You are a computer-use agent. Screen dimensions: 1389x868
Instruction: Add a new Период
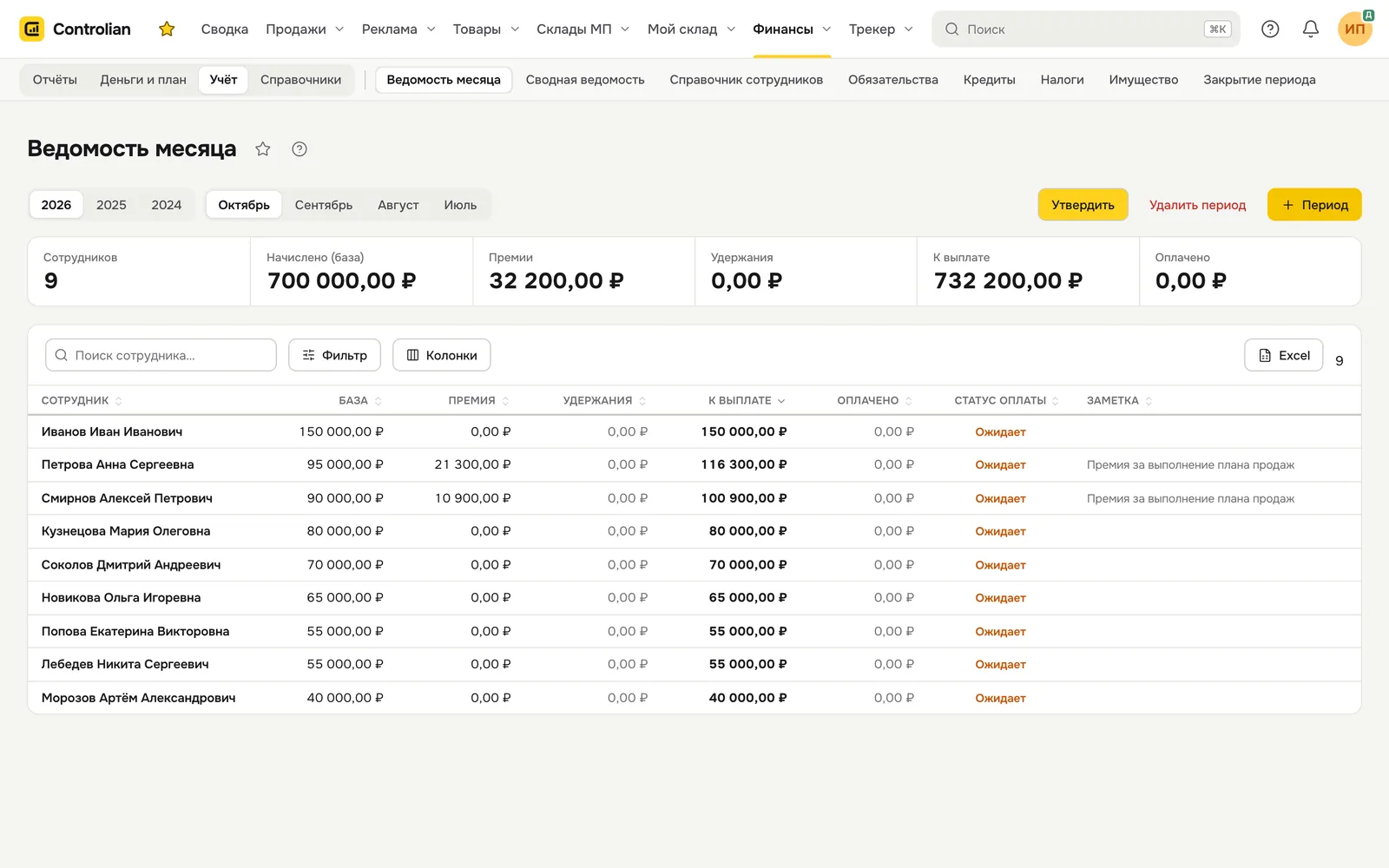tap(1314, 205)
